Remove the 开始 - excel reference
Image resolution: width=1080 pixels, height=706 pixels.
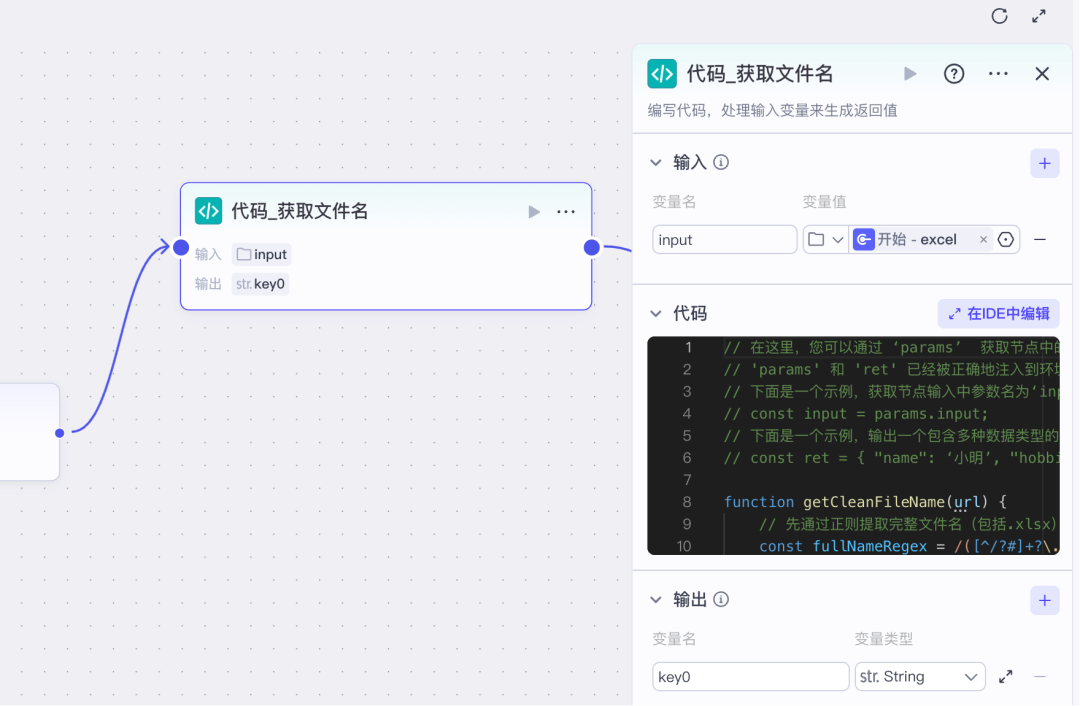[x=984, y=240]
